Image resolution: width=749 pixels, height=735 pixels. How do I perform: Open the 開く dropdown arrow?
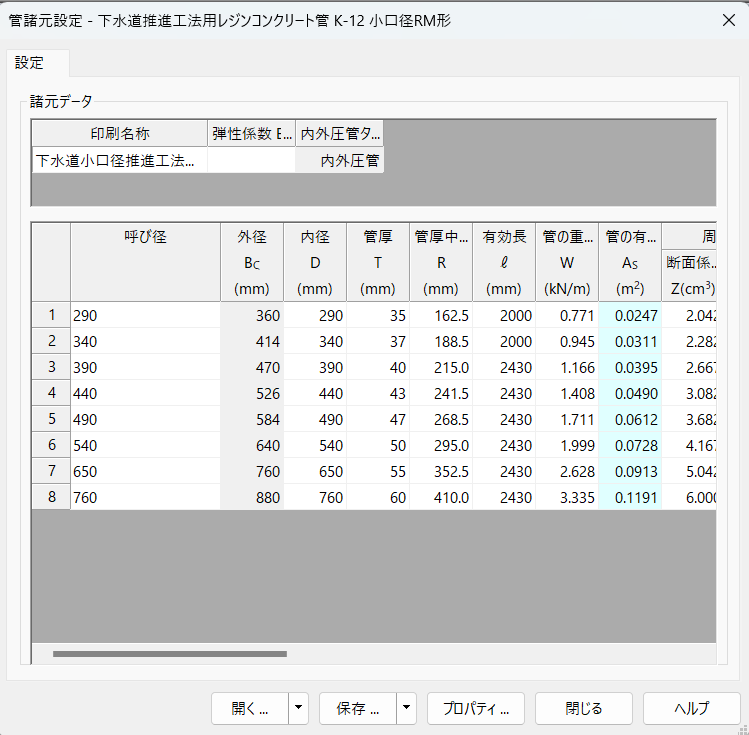pos(298,708)
